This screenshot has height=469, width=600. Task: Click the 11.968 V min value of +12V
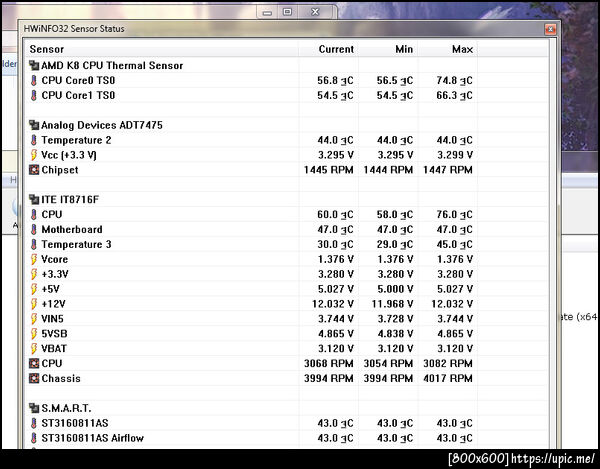(x=392, y=304)
